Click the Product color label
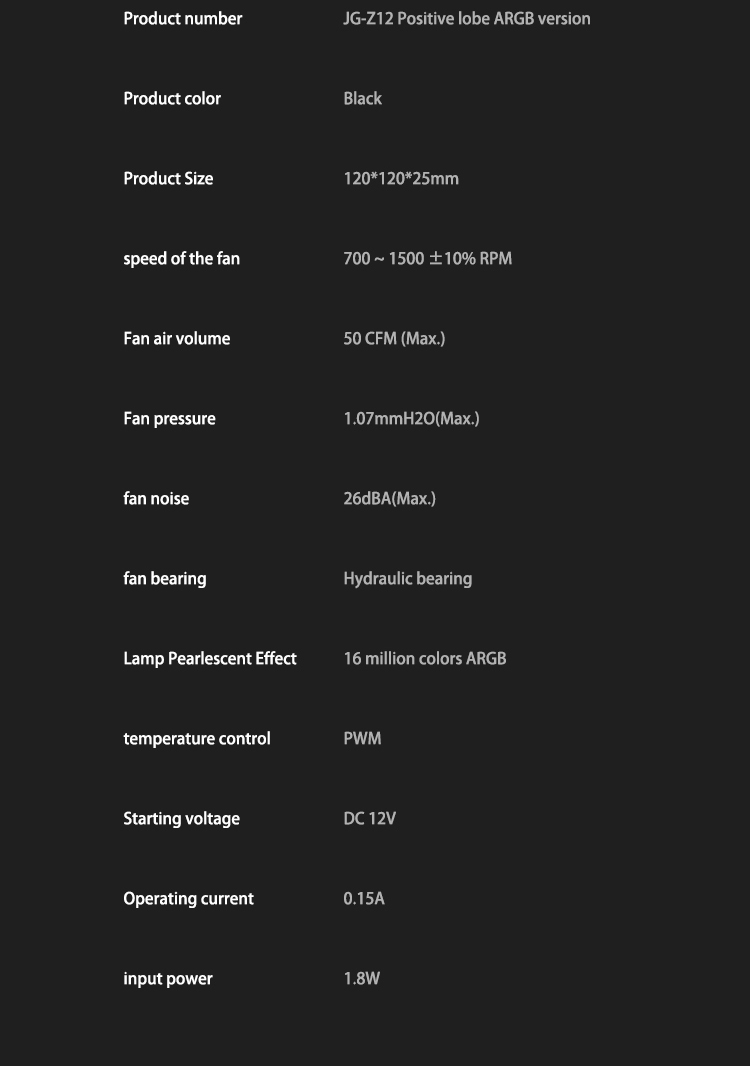 tap(172, 99)
